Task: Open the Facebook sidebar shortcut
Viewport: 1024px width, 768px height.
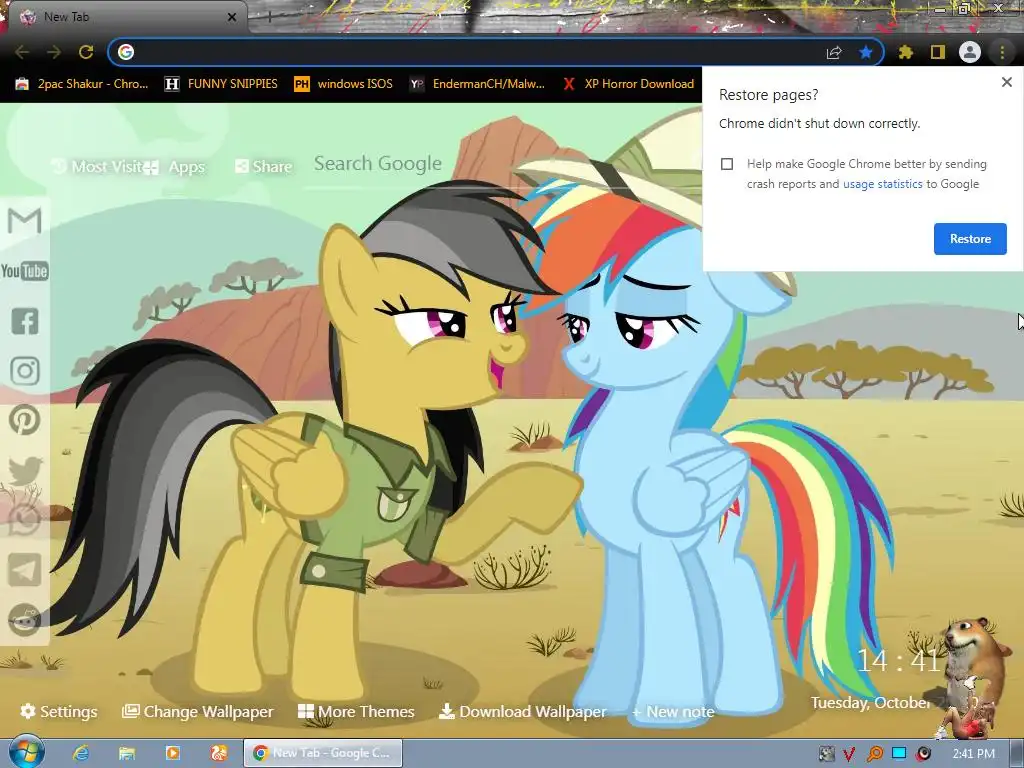Action: click(x=25, y=321)
